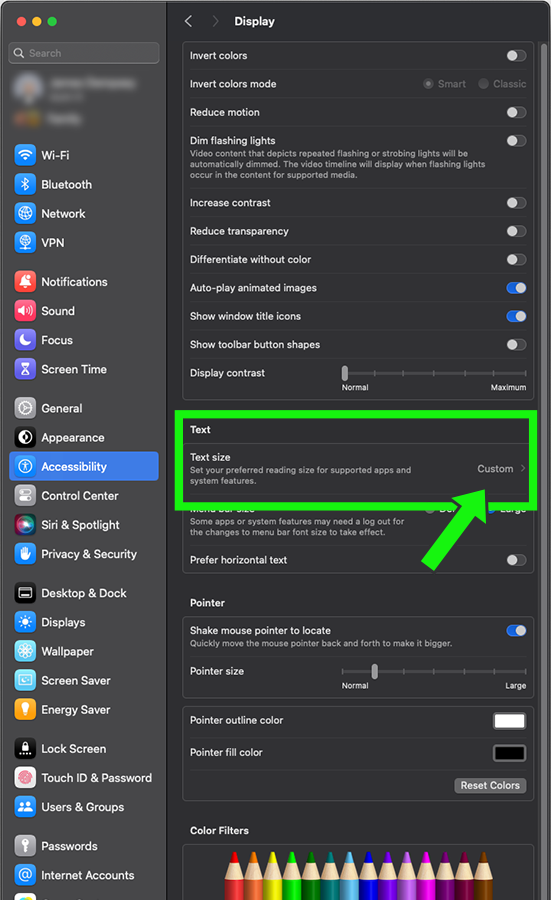Screen dimensions: 551x900
Task: Open Accessibility in the sidebar
Action: (x=84, y=466)
